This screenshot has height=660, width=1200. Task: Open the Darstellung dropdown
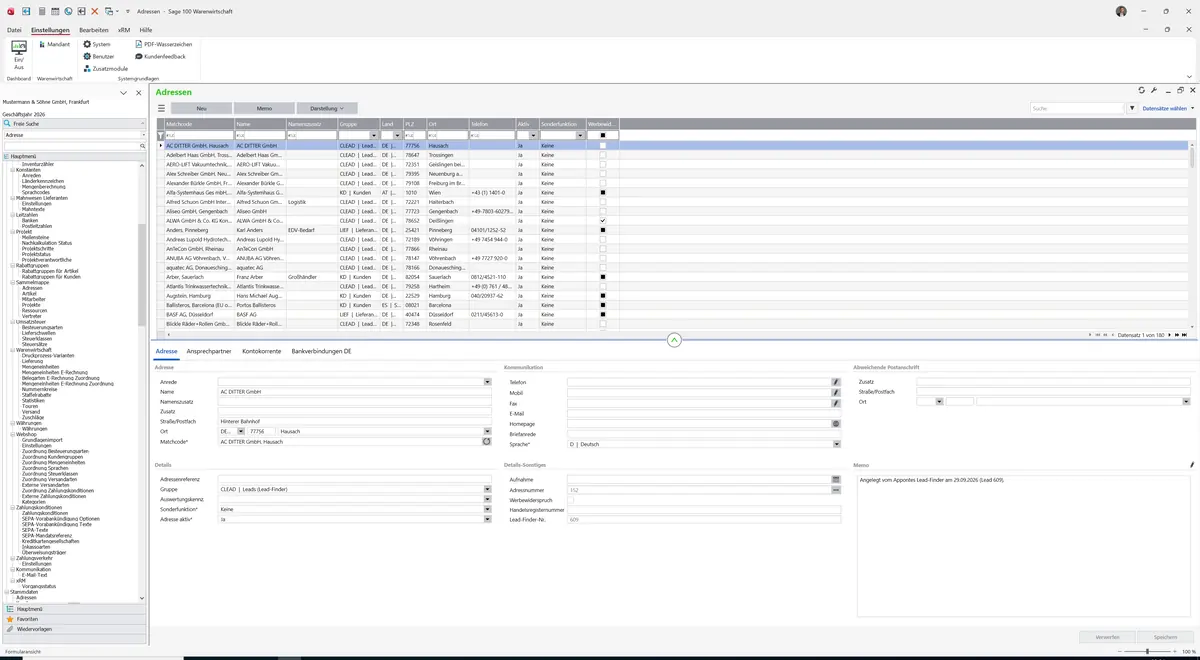click(327, 108)
